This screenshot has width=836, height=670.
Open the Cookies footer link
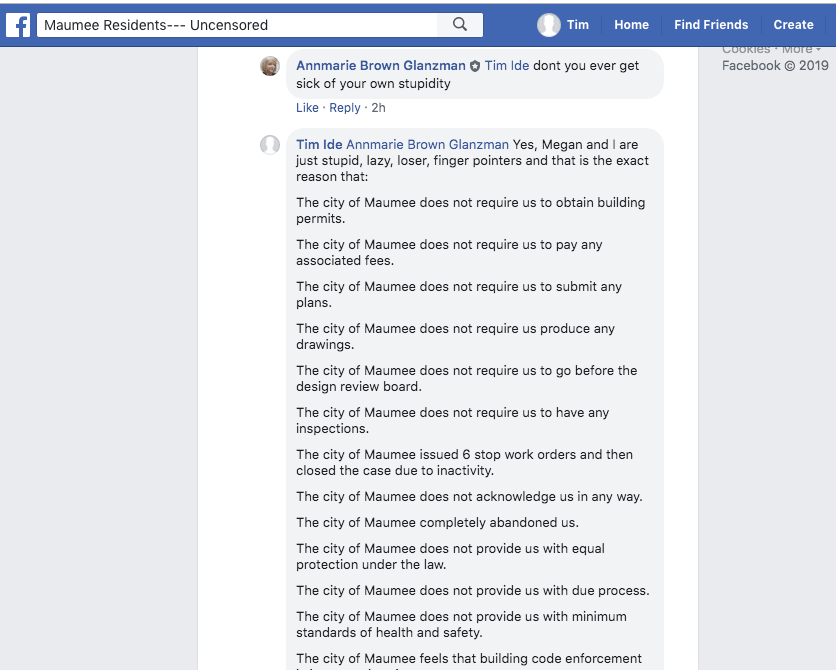(746, 49)
